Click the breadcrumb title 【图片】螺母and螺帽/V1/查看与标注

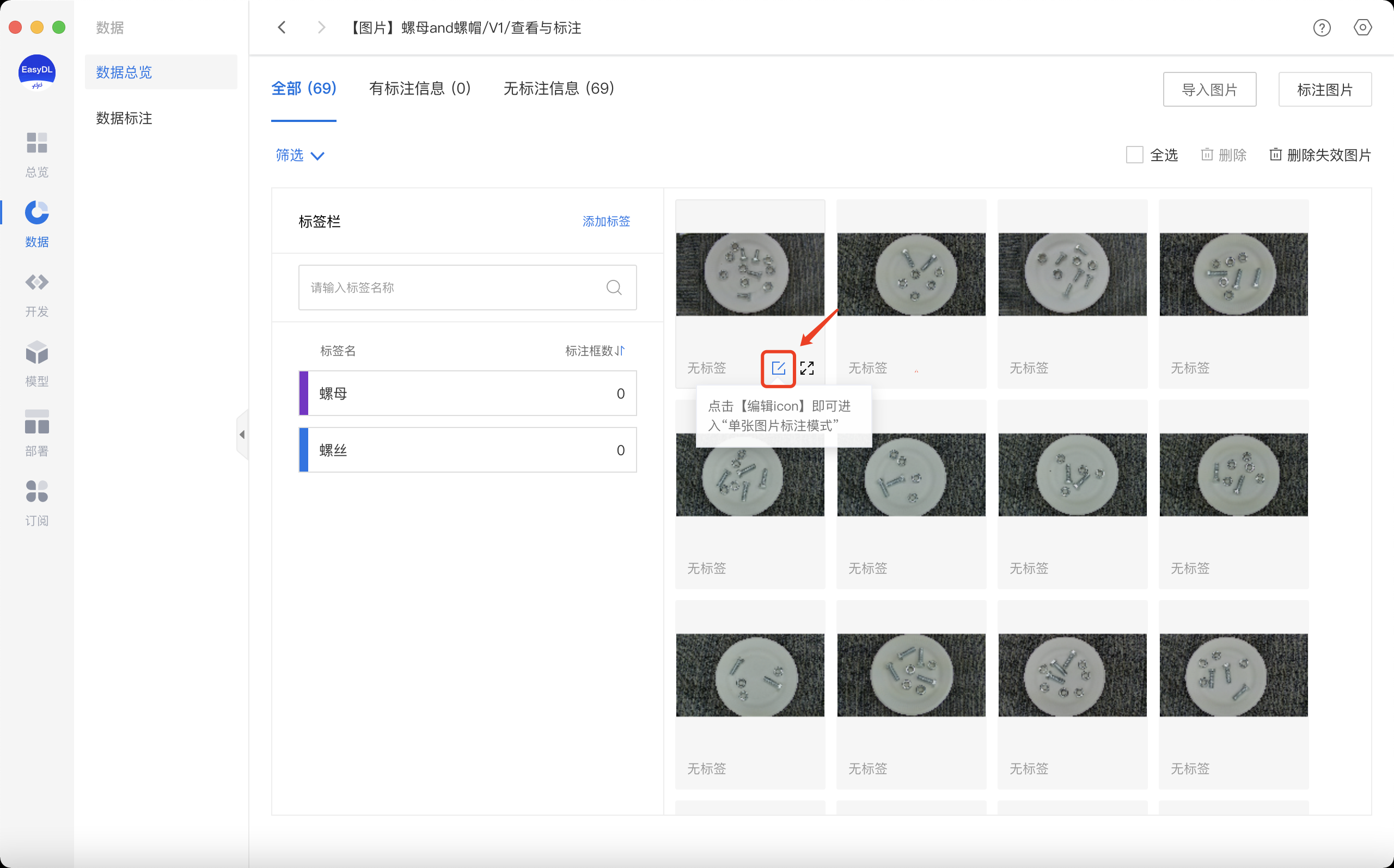[465, 28]
